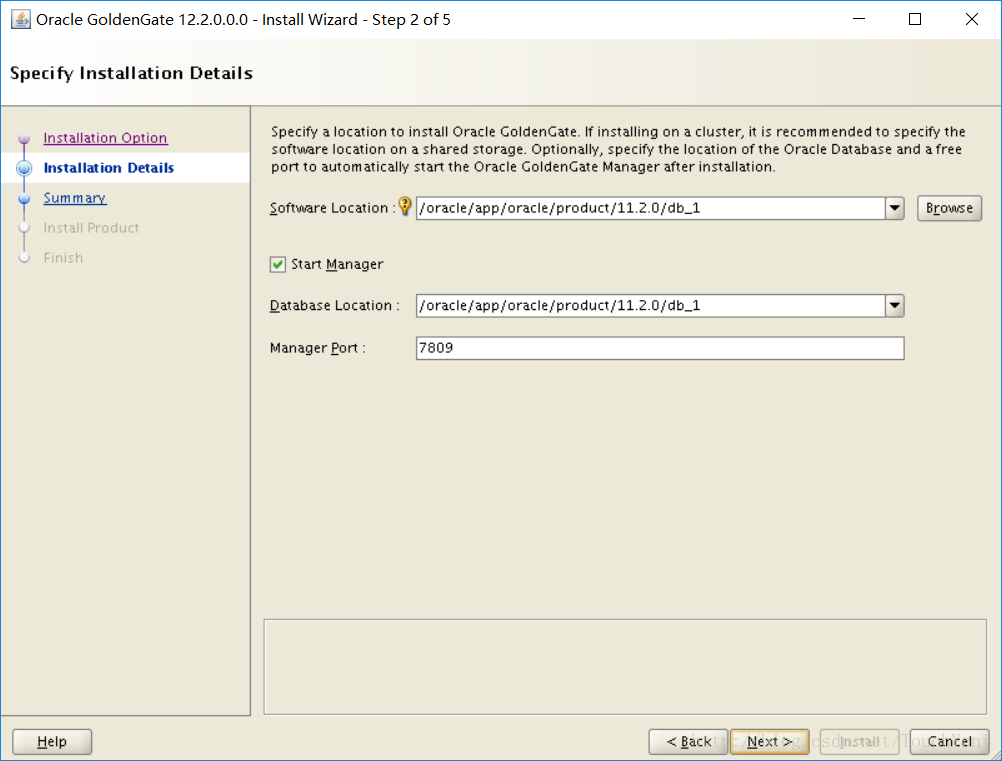Expand the Database Location dropdown arrow

point(895,306)
